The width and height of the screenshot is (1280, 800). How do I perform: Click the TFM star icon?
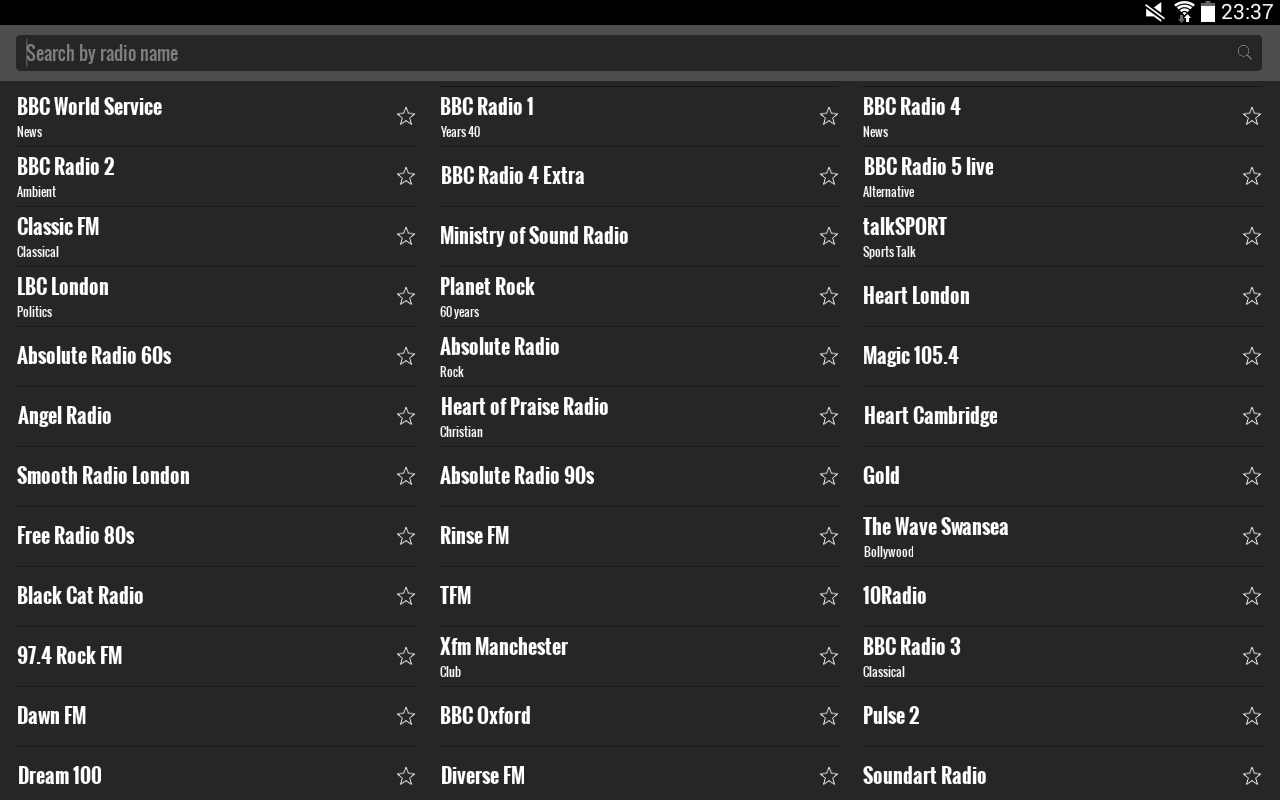pyautogui.click(x=829, y=596)
